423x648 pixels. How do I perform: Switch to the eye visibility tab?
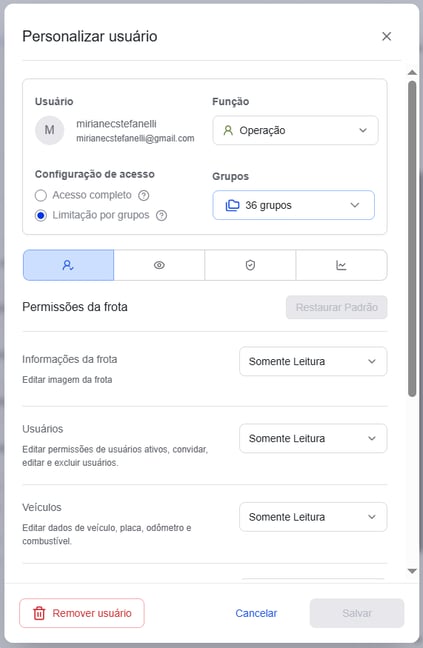tap(159, 265)
